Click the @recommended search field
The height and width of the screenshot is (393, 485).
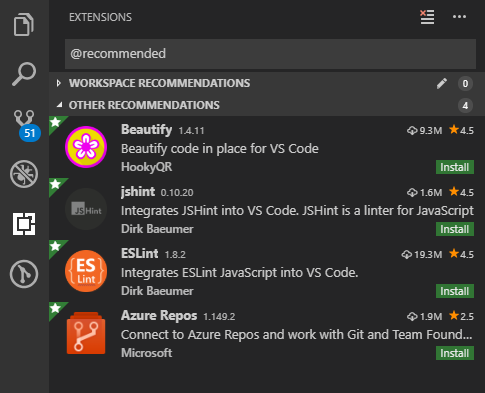[x=270, y=54]
